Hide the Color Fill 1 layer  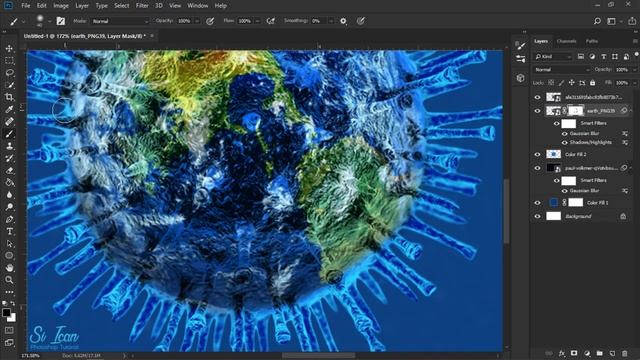click(x=537, y=202)
